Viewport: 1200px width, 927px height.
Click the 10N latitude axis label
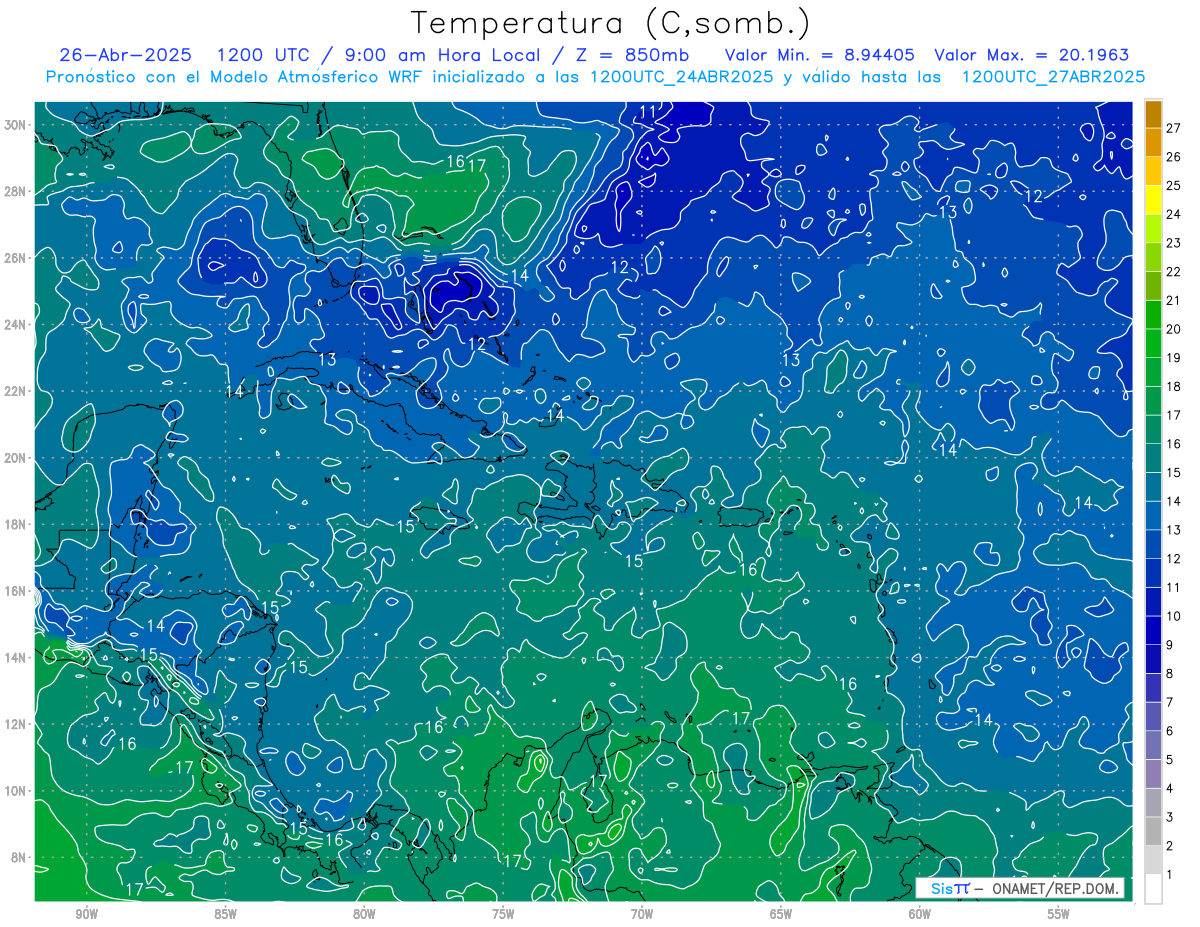point(15,791)
